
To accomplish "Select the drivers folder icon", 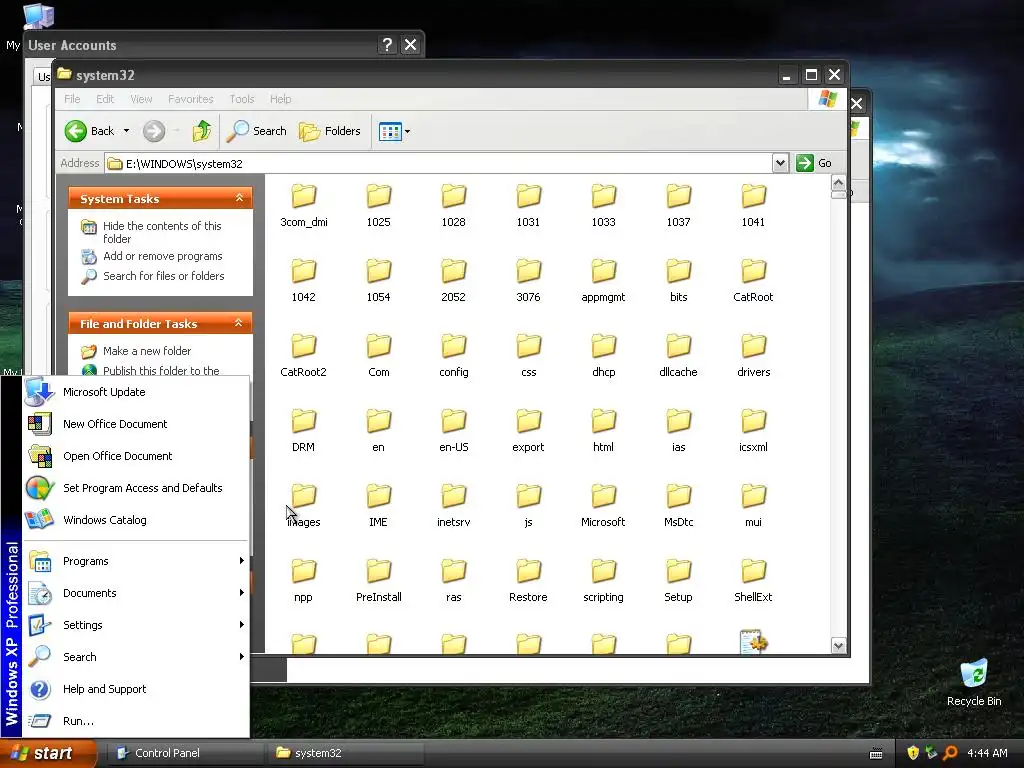I will click(754, 346).
